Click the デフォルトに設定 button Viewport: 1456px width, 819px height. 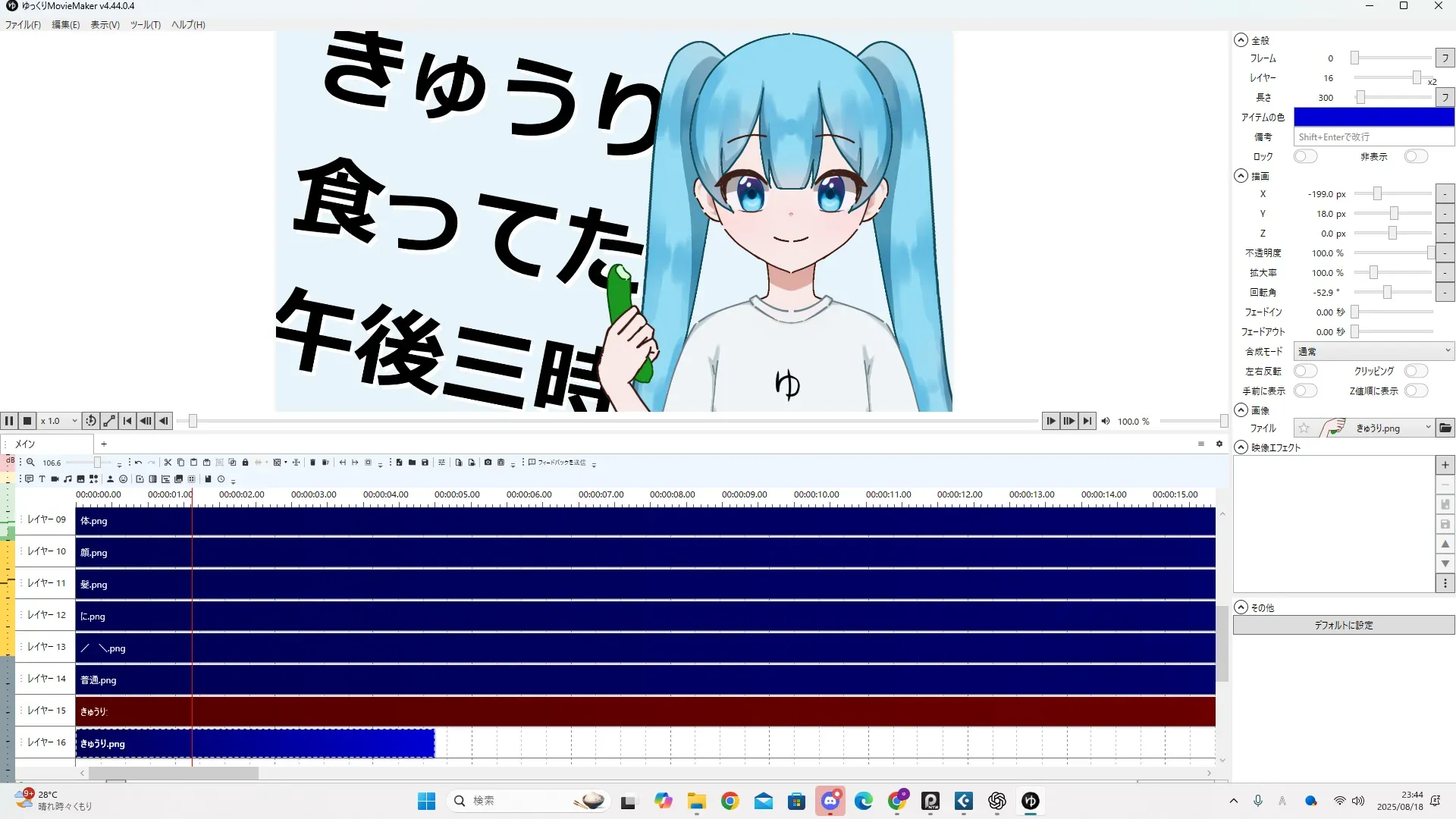tap(1343, 625)
